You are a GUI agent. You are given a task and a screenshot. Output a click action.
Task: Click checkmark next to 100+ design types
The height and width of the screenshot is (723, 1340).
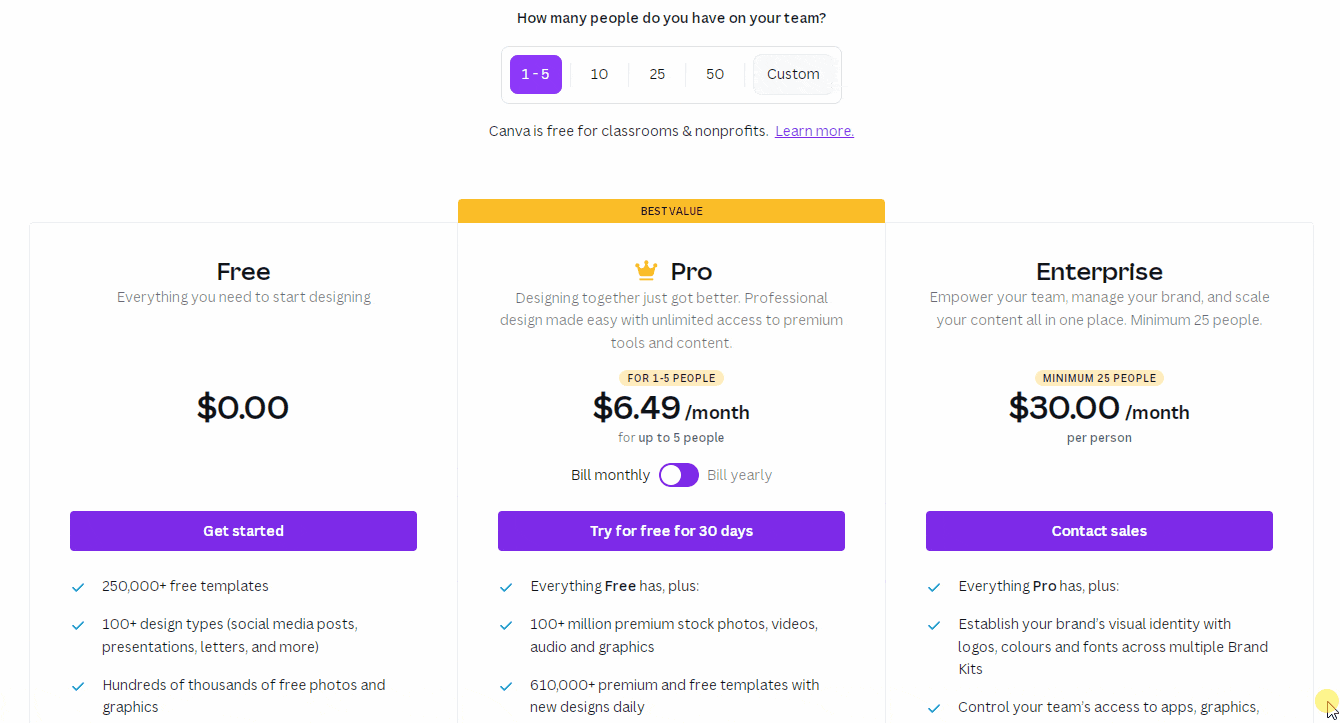[x=78, y=625]
